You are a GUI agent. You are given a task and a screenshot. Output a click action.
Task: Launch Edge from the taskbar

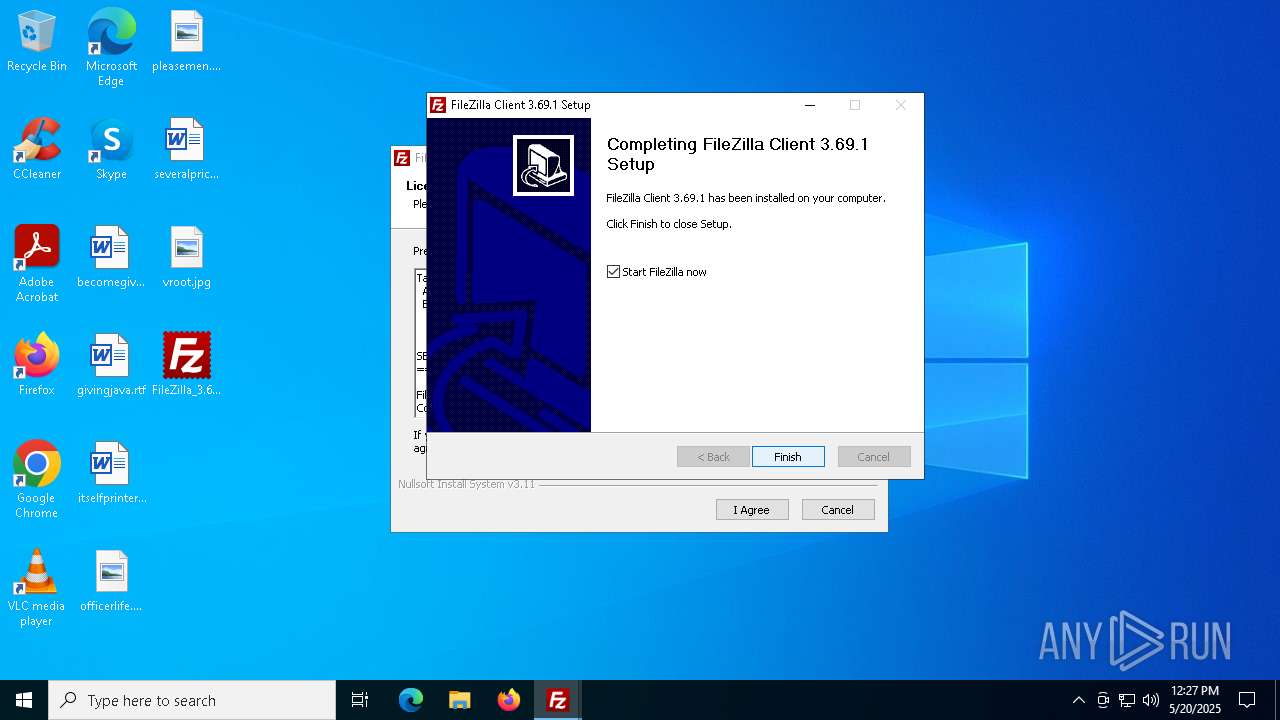pos(411,700)
